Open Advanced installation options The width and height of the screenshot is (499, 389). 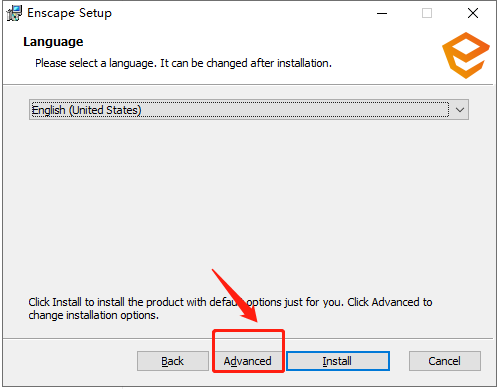pos(247,361)
